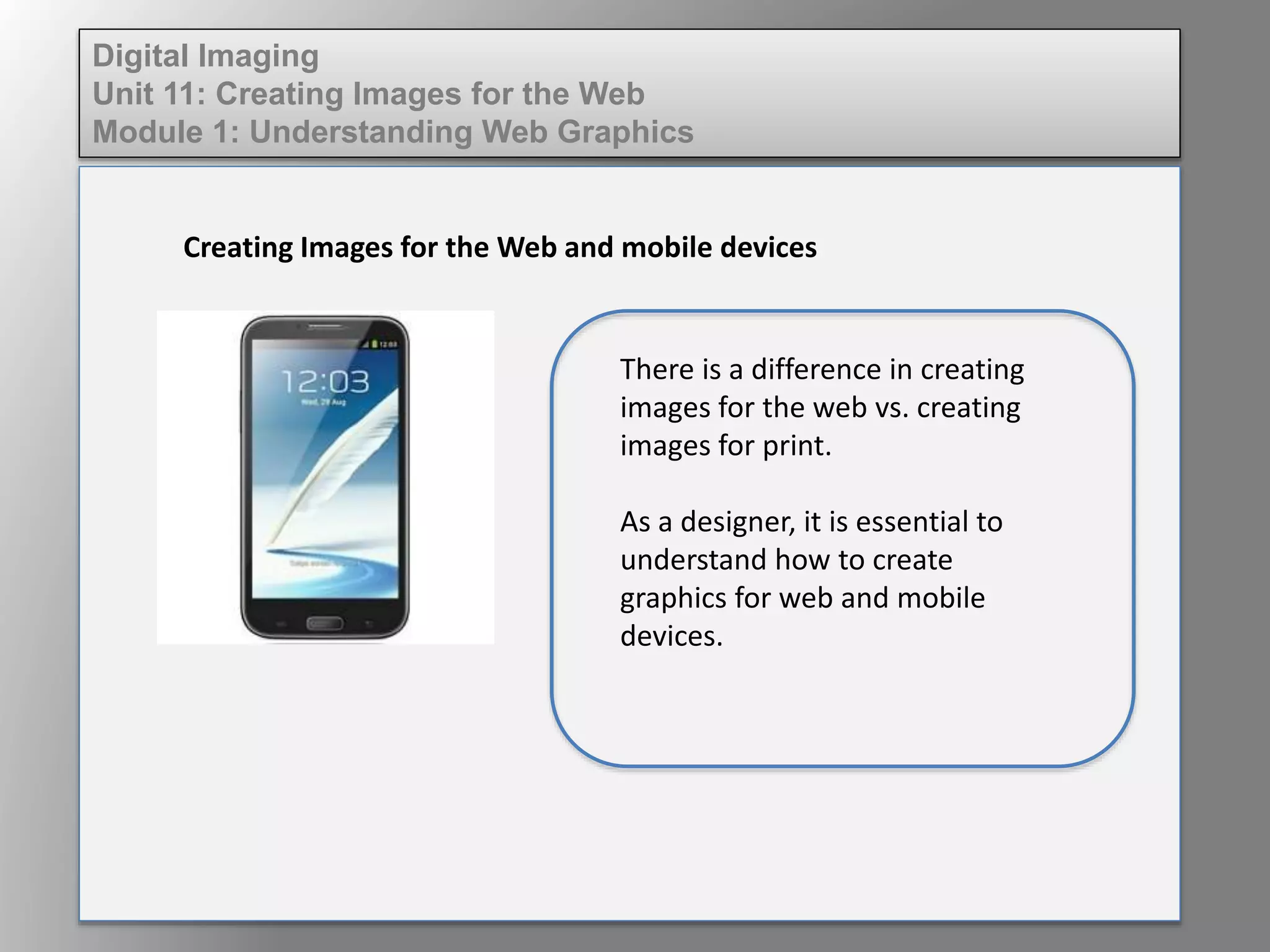The image size is (1270, 952).
Task: Click empty space inside blue rounded text box
Action: [x=843, y=713]
